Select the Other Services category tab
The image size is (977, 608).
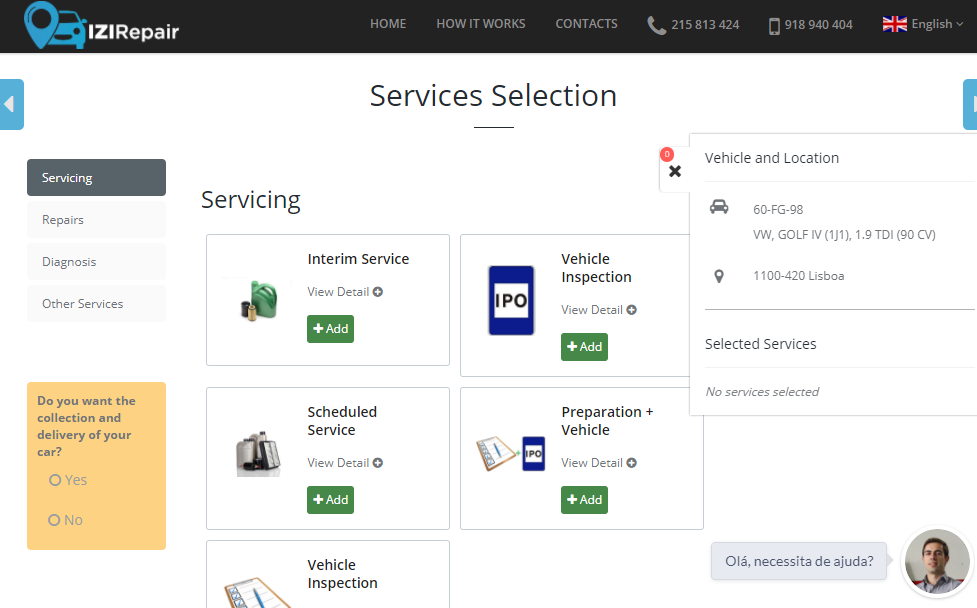[97, 303]
